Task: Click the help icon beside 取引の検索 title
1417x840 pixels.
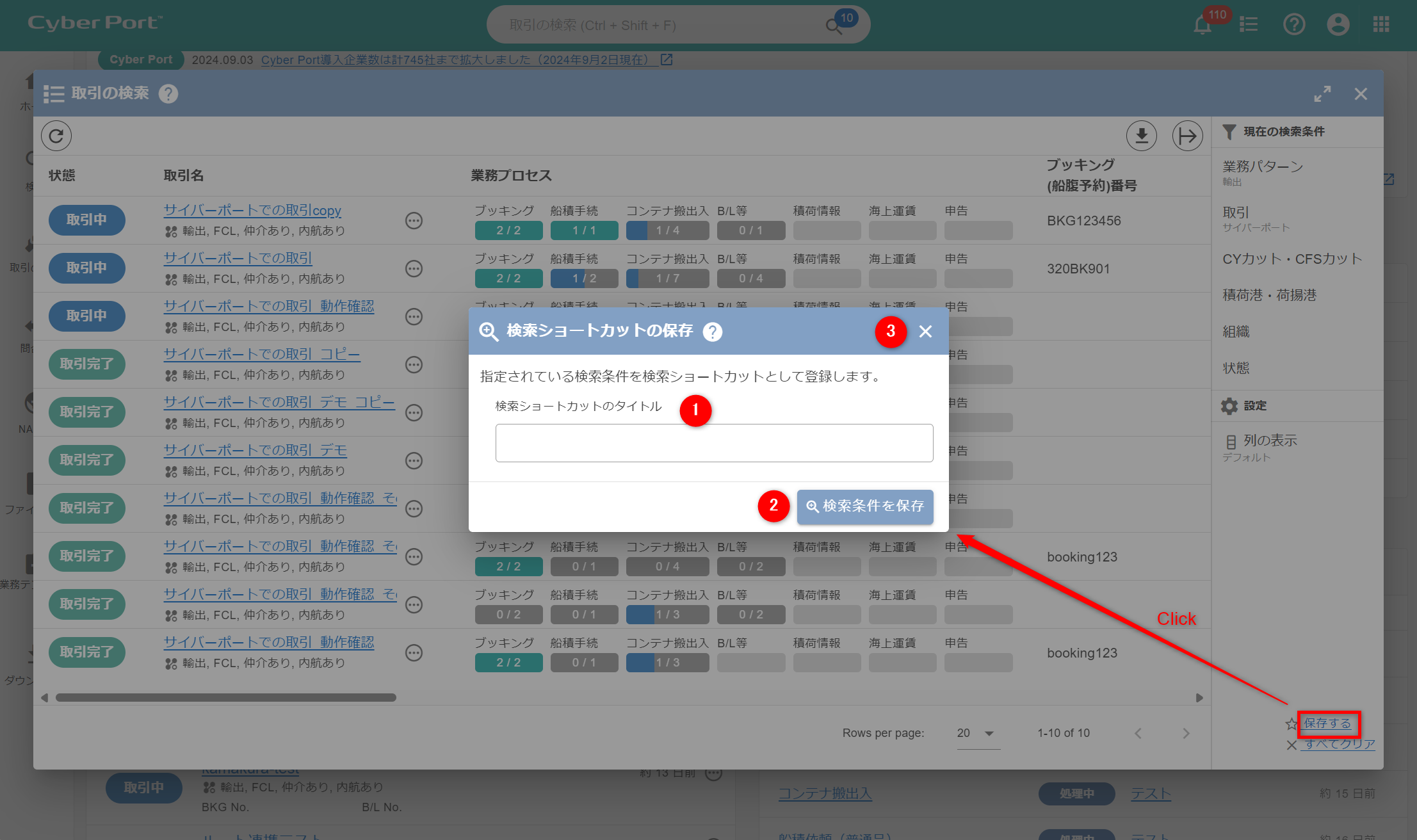Action: coord(168,93)
